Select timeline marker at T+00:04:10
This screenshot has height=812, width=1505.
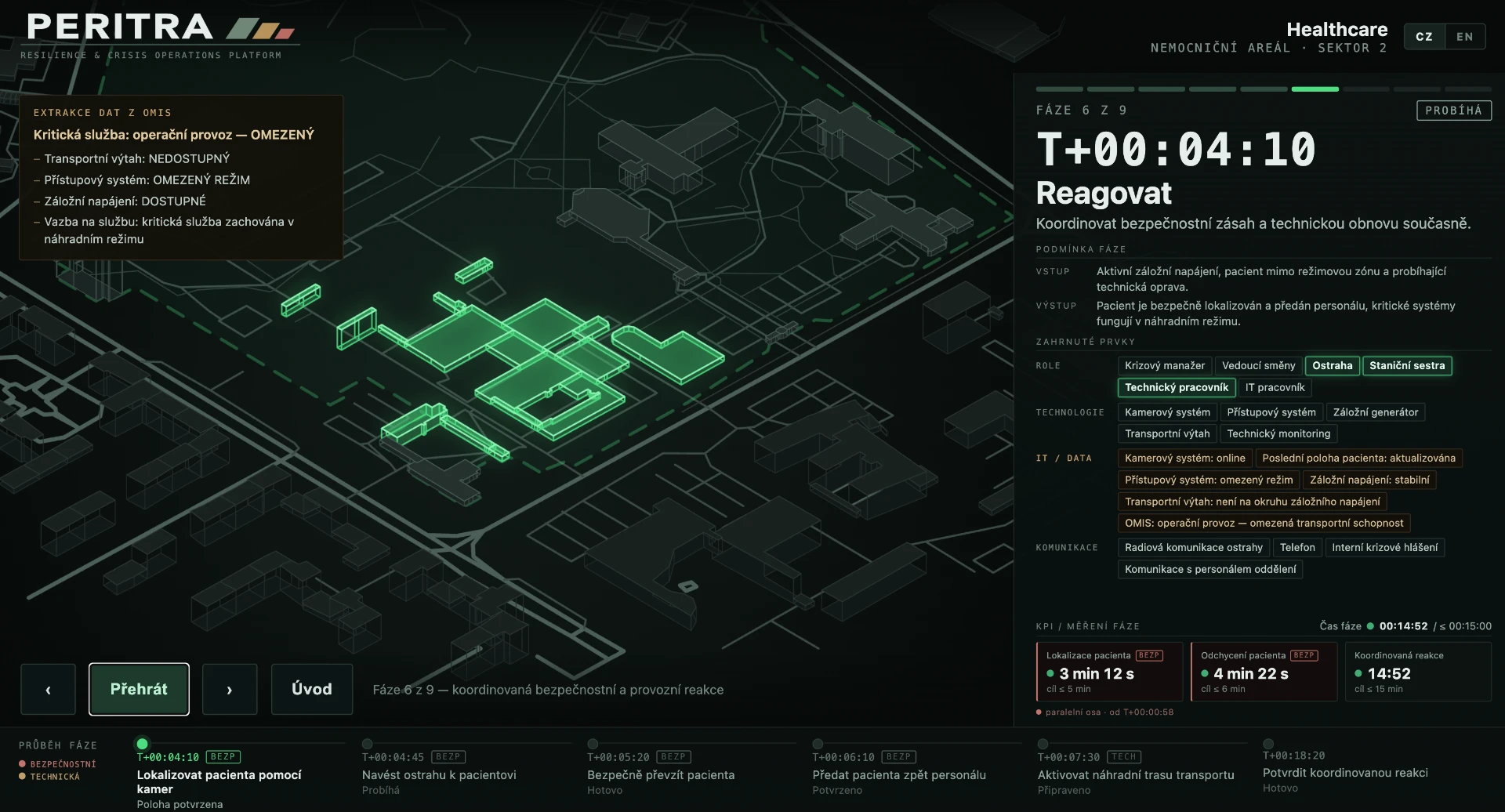pos(142,744)
